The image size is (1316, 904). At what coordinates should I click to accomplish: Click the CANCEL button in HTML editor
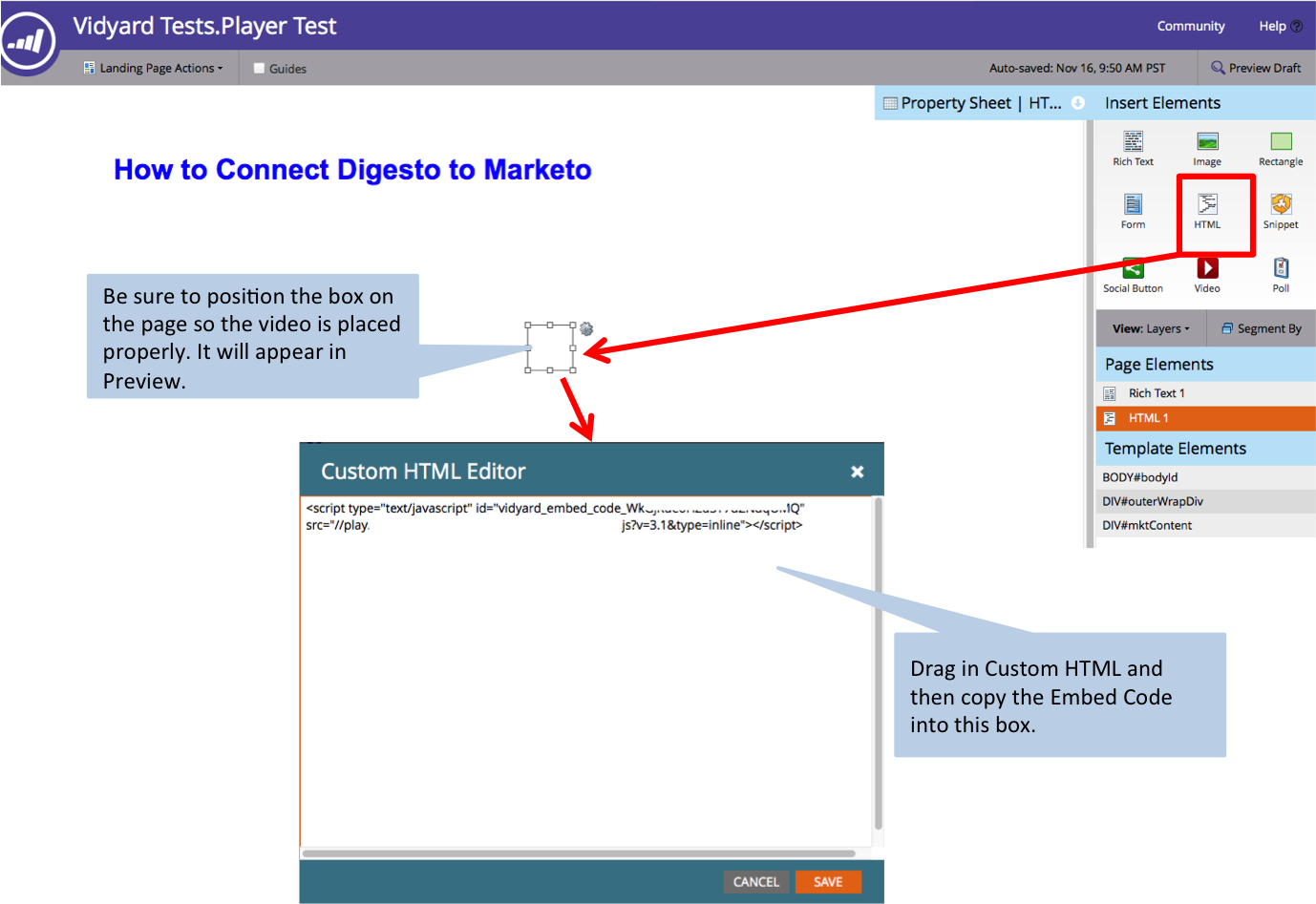(x=755, y=882)
